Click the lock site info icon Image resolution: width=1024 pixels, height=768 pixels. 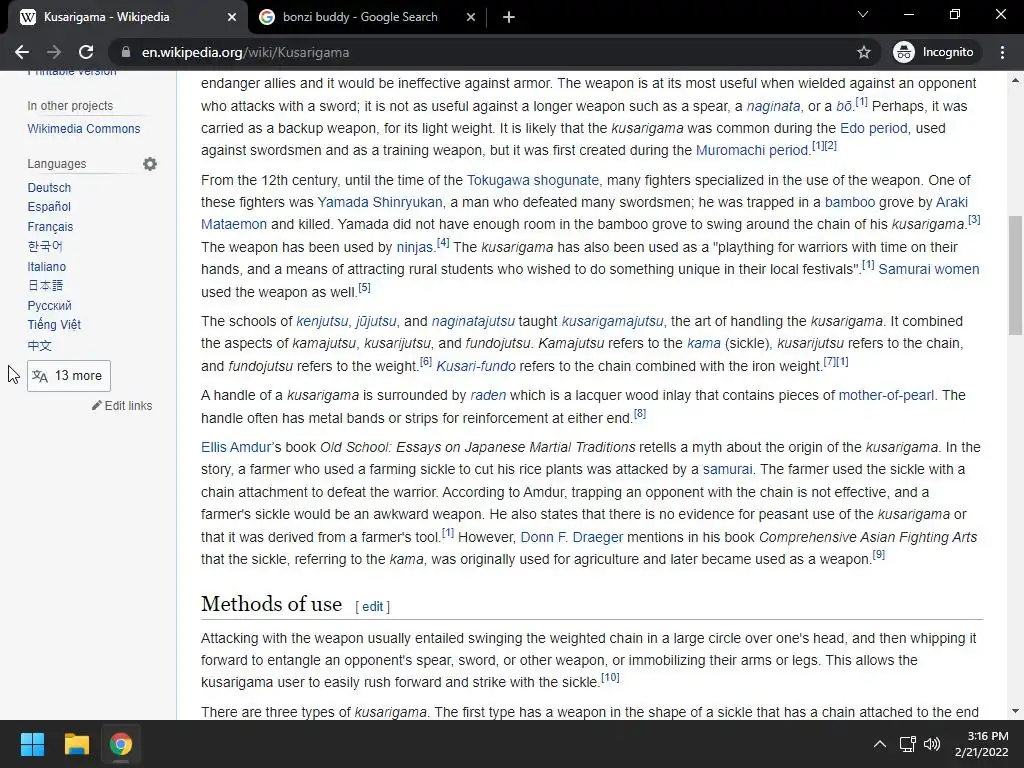click(126, 52)
